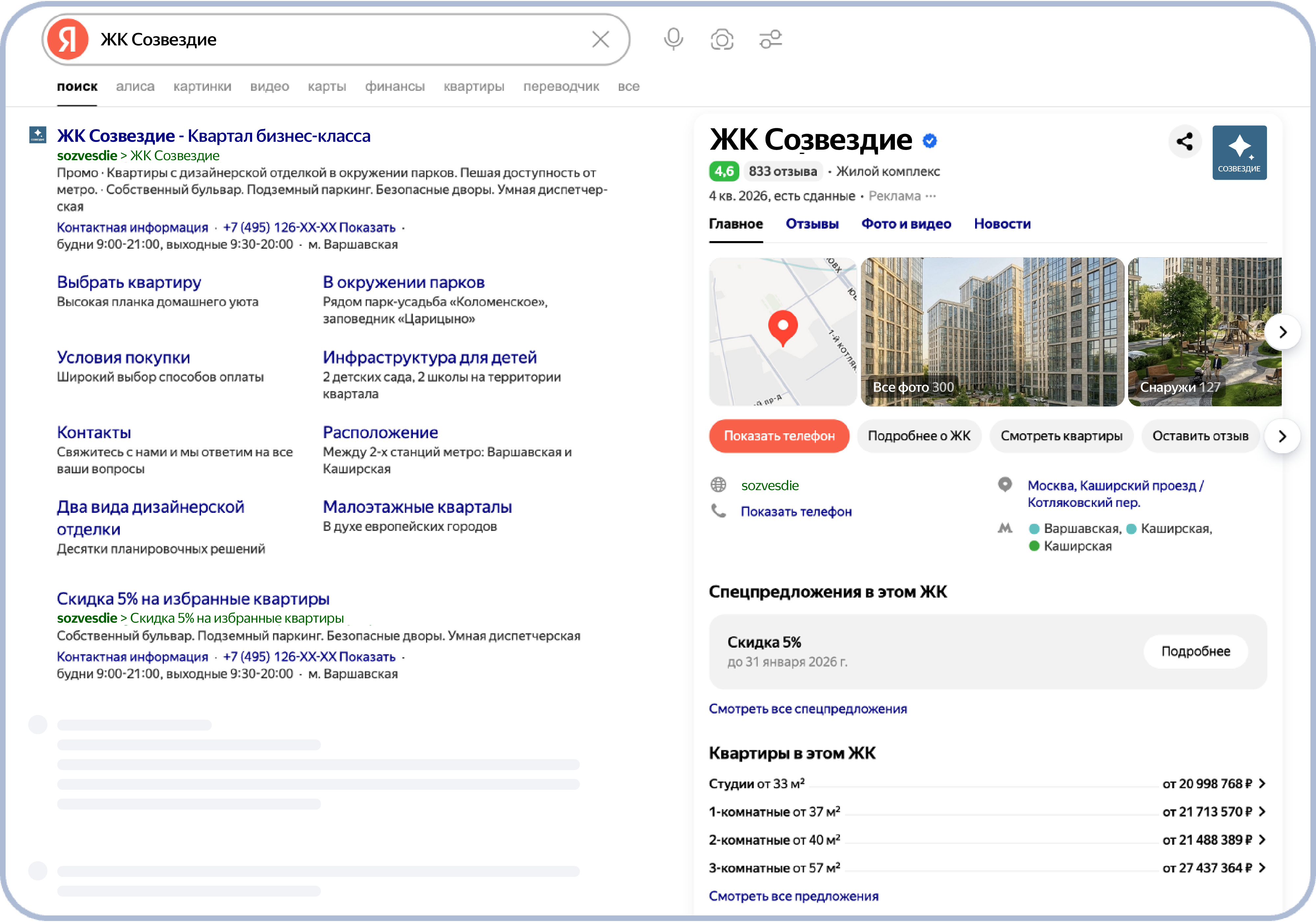
Task: Open the все services tab
Action: tap(629, 87)
